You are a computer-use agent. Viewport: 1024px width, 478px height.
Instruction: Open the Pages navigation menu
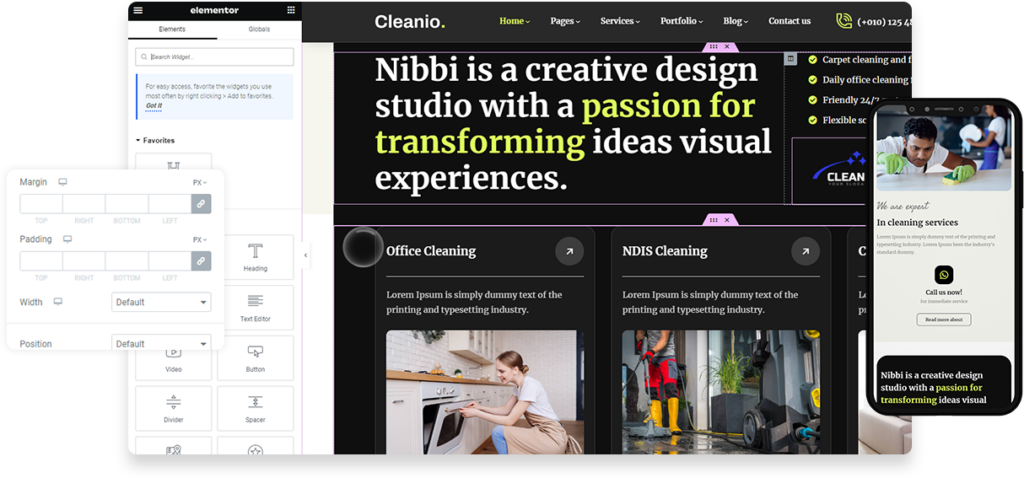[565, 21]
